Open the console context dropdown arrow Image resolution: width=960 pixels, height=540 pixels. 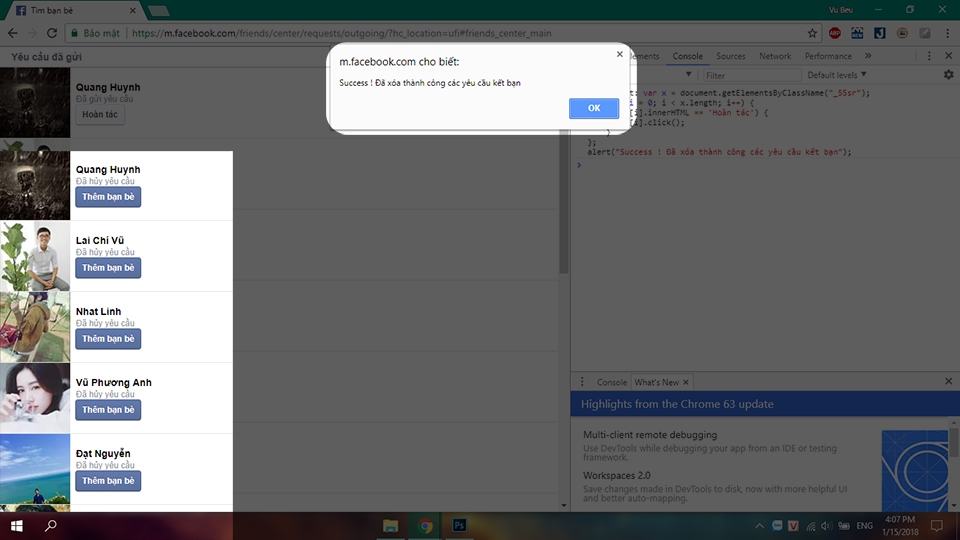(689, 74)
